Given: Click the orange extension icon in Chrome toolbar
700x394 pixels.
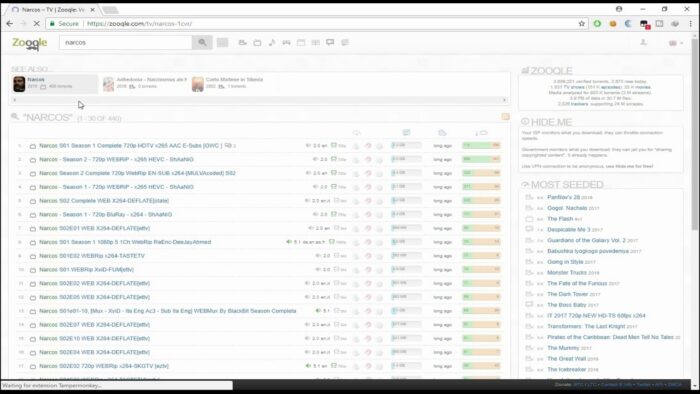Looking at the screenshot, I should click(613, 24).
